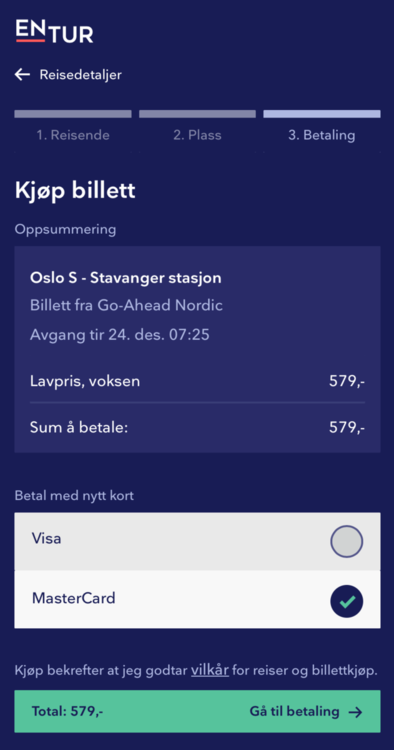
Task: Choose the Visa payment row
Action: coord(197,541)
